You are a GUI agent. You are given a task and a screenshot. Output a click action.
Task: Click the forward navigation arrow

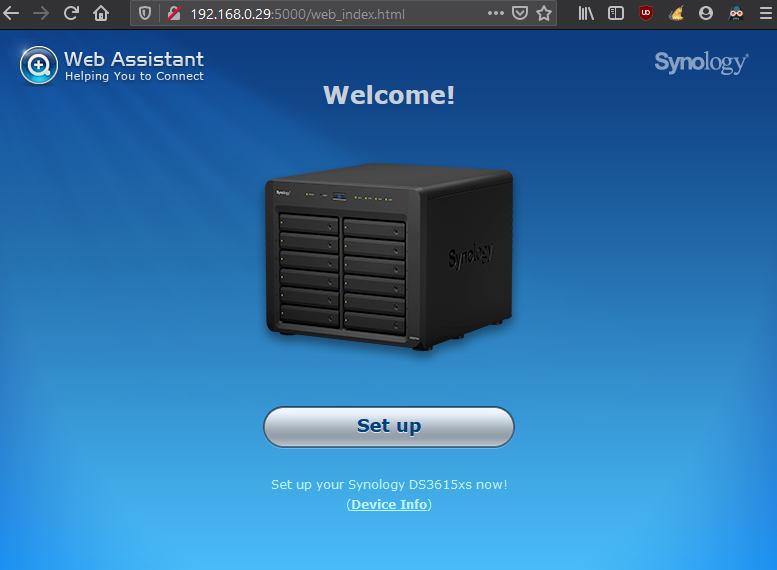click(41, 13)
